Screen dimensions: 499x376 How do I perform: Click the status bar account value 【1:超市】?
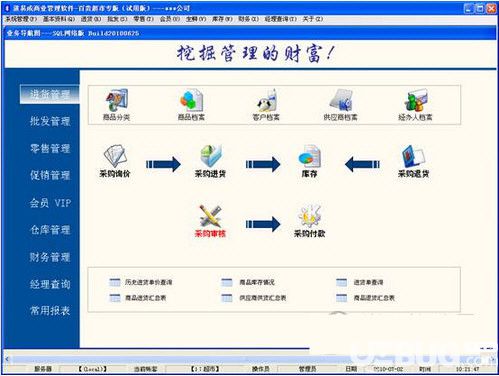[x=204, y=369]
